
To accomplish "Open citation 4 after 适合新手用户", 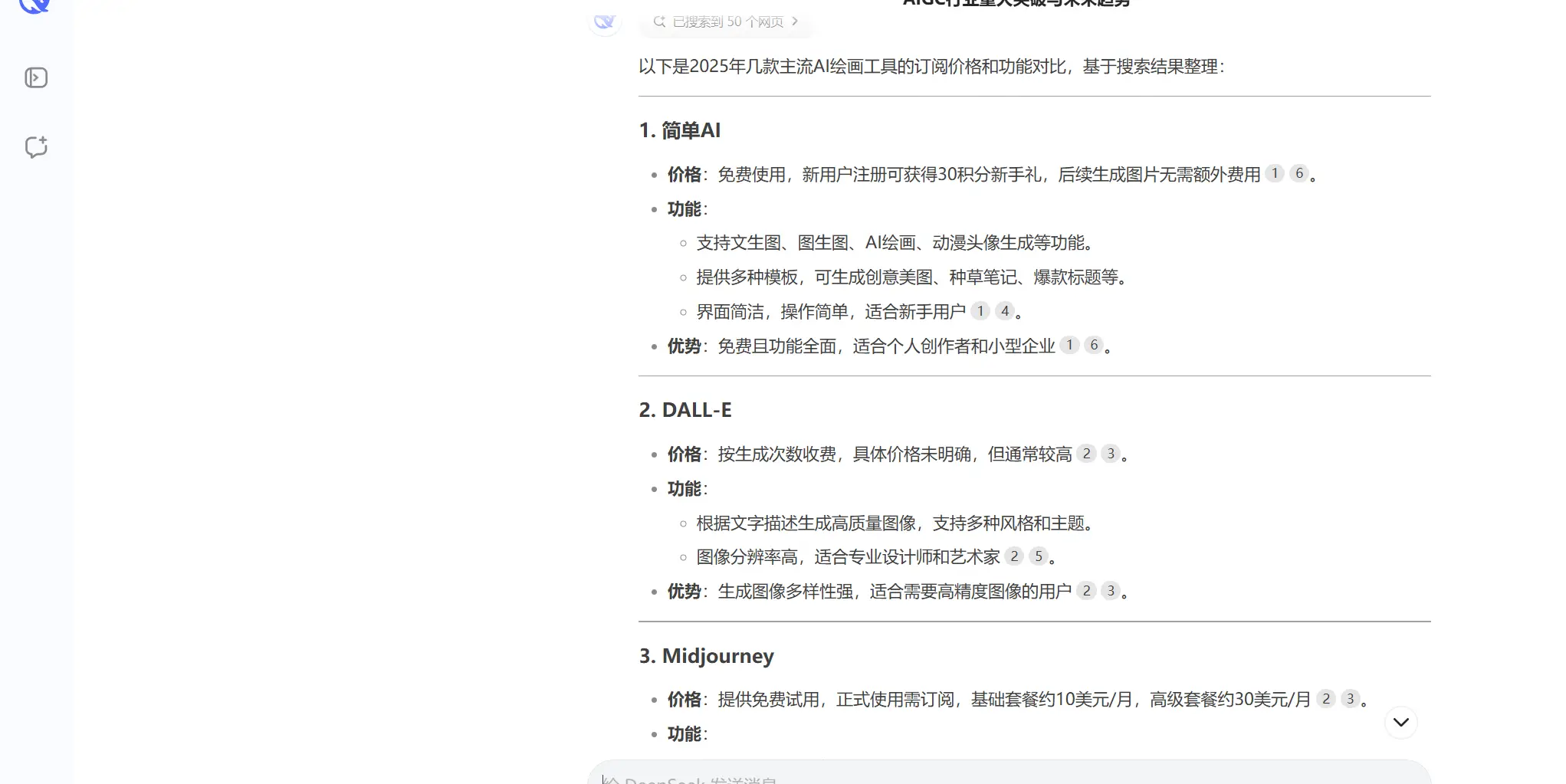I will [1005, 311].
